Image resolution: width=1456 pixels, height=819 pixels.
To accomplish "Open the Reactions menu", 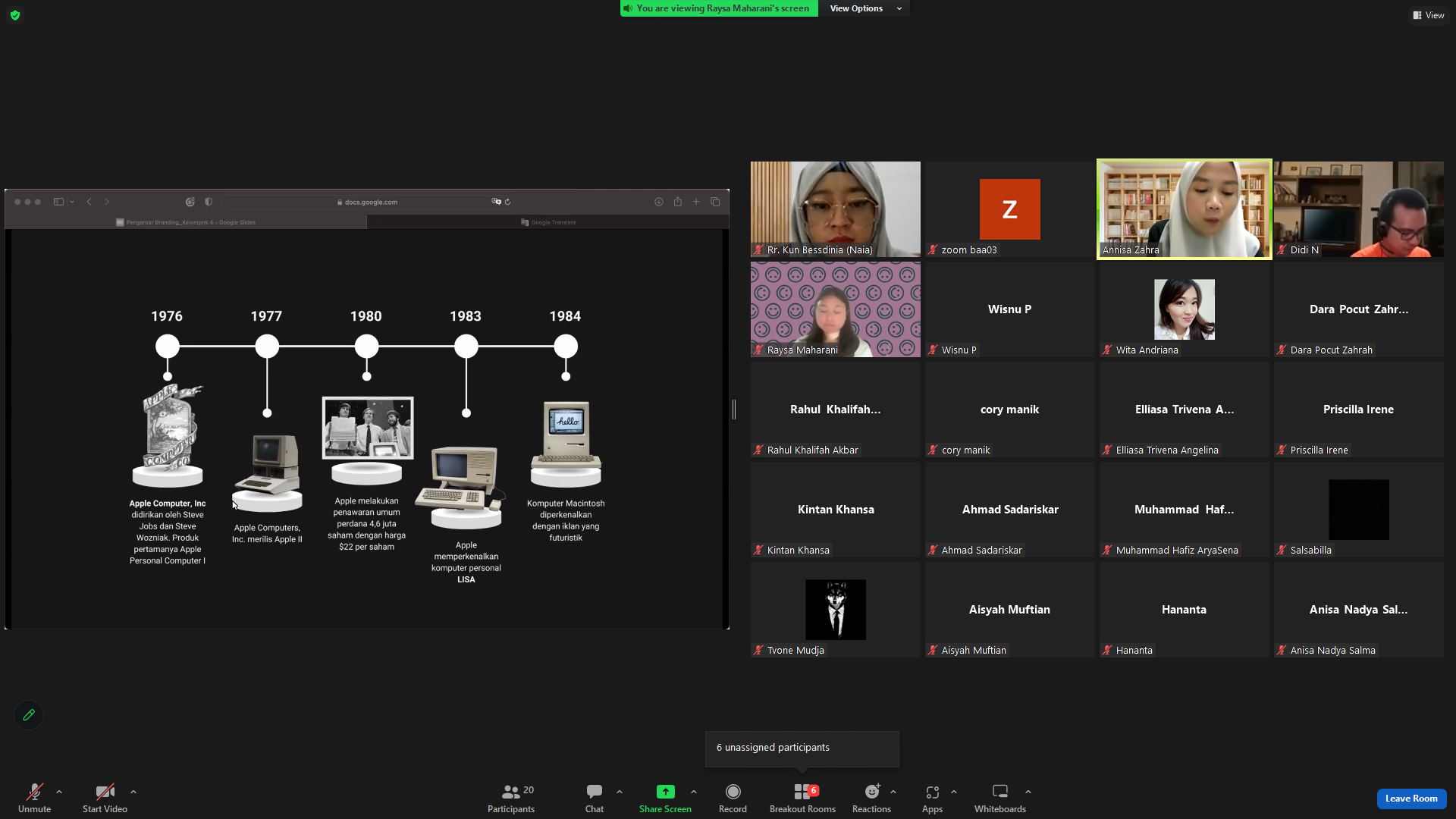I will coord(872,798).
